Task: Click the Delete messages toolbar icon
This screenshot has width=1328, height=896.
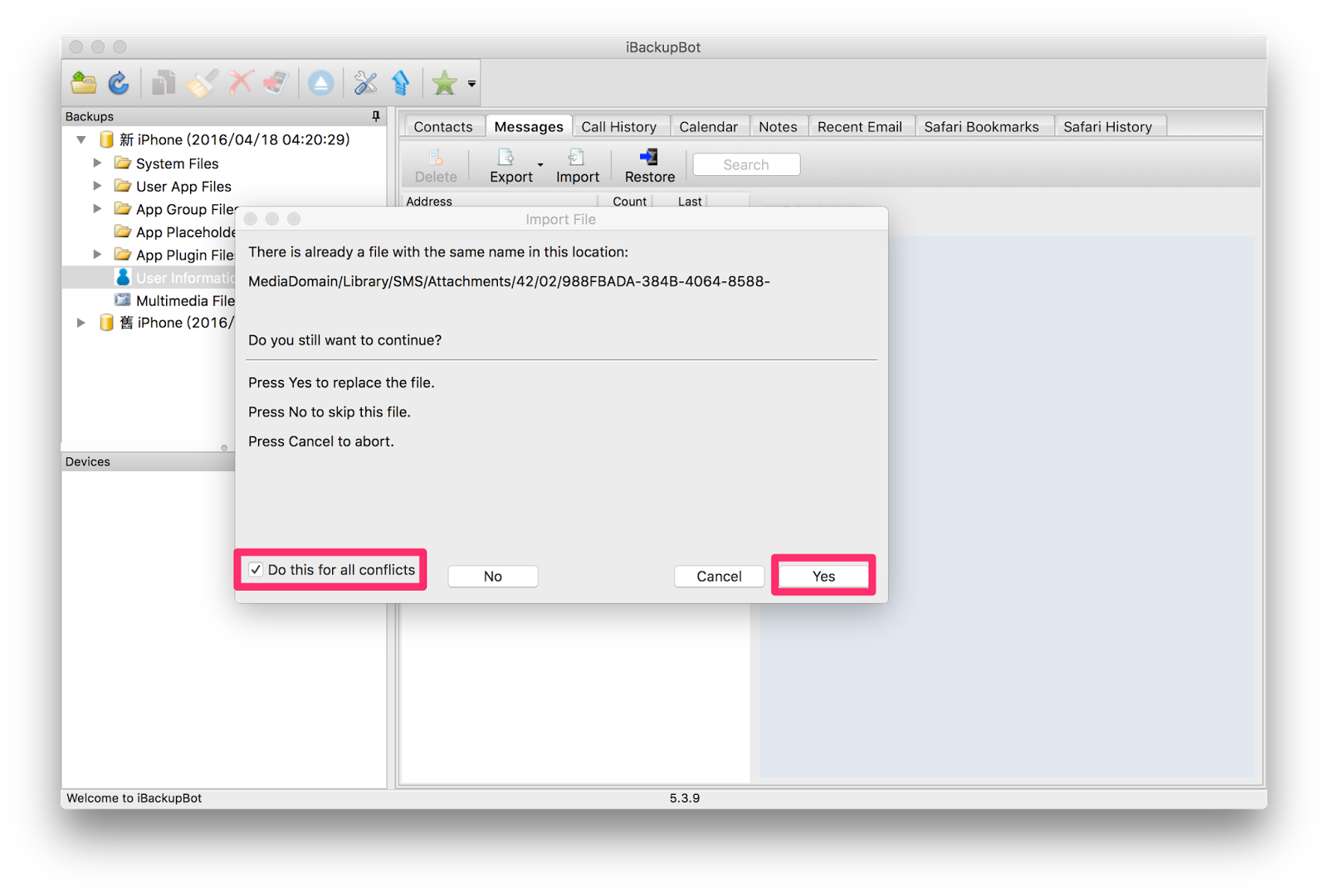Action: (x=436, y=166)
